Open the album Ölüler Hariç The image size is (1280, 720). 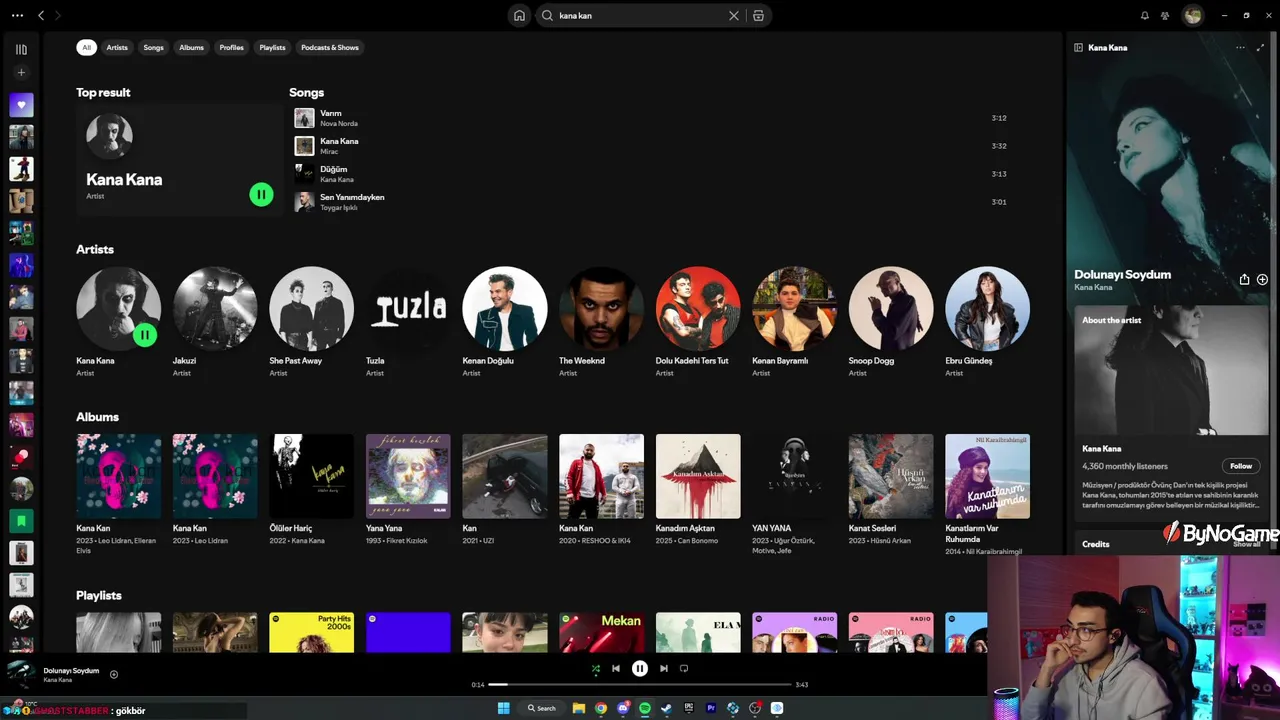coord(311,476)
